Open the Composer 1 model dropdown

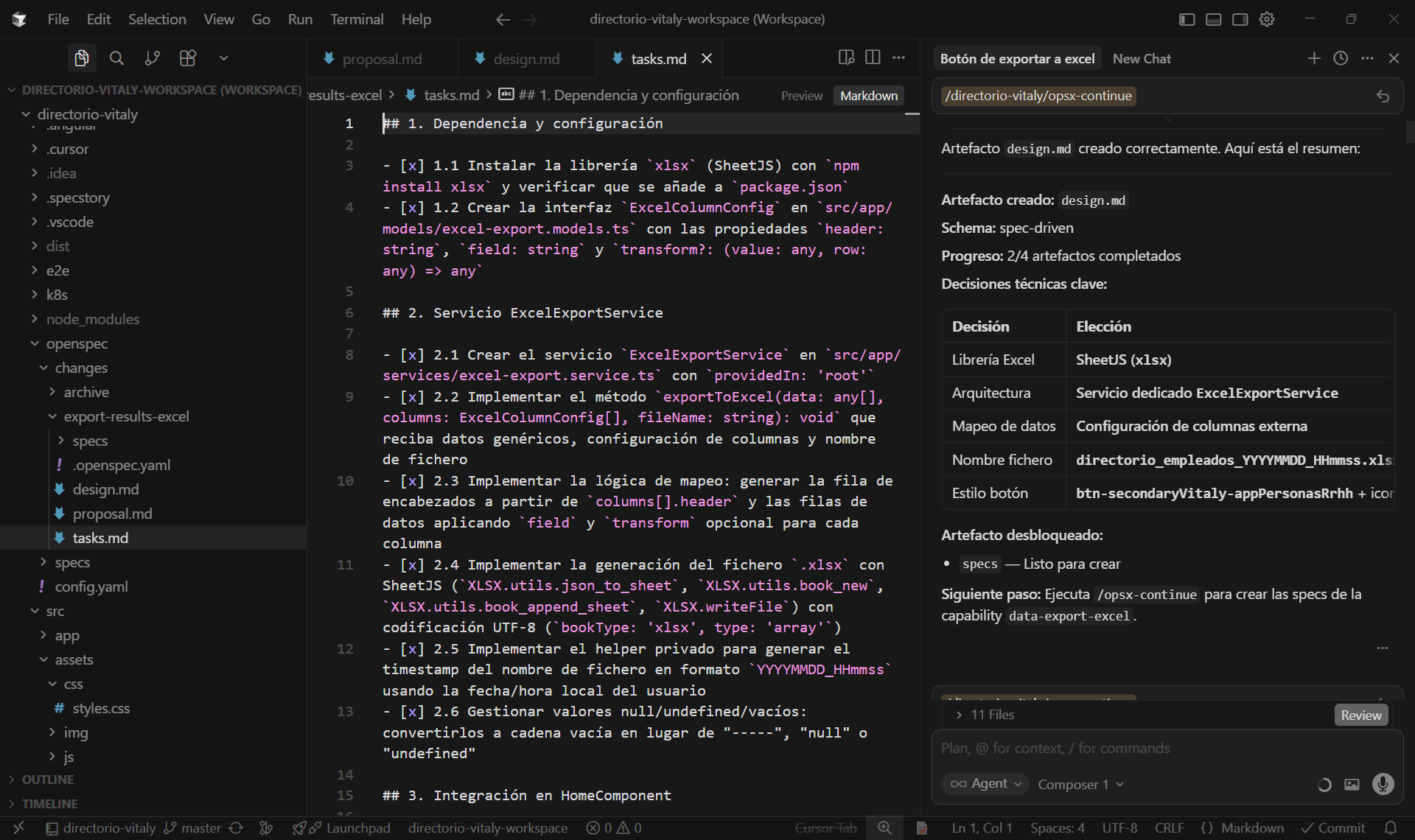click(x=1080, y=785)
